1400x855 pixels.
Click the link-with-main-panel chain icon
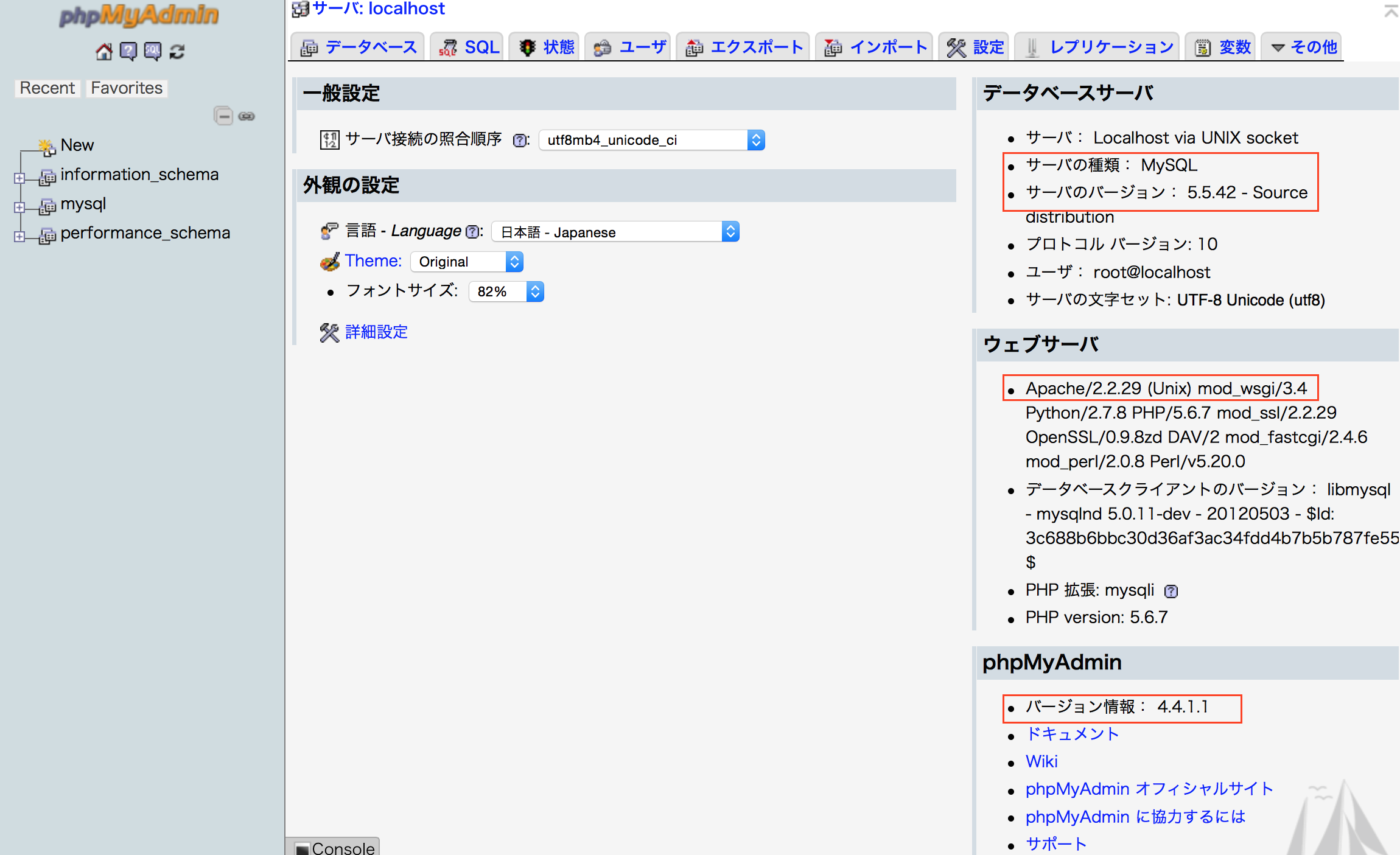(247, 116)
